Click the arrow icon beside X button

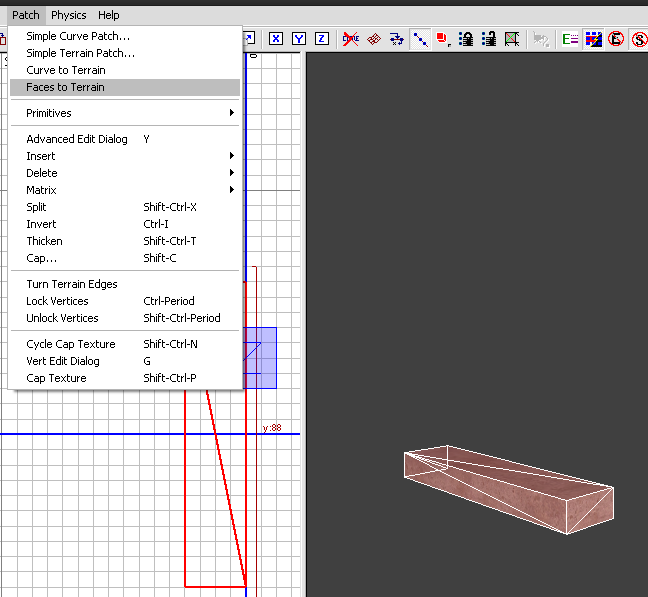(249, 39)
